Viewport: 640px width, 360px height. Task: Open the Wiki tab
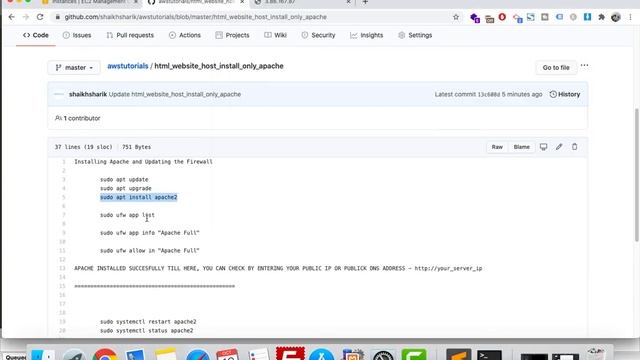(x=276, y=35)
